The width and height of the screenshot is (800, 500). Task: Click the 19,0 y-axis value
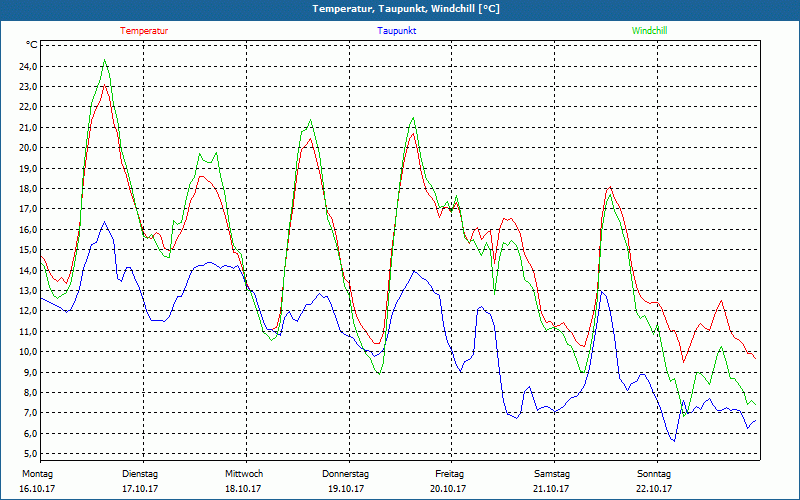point(29,168)
